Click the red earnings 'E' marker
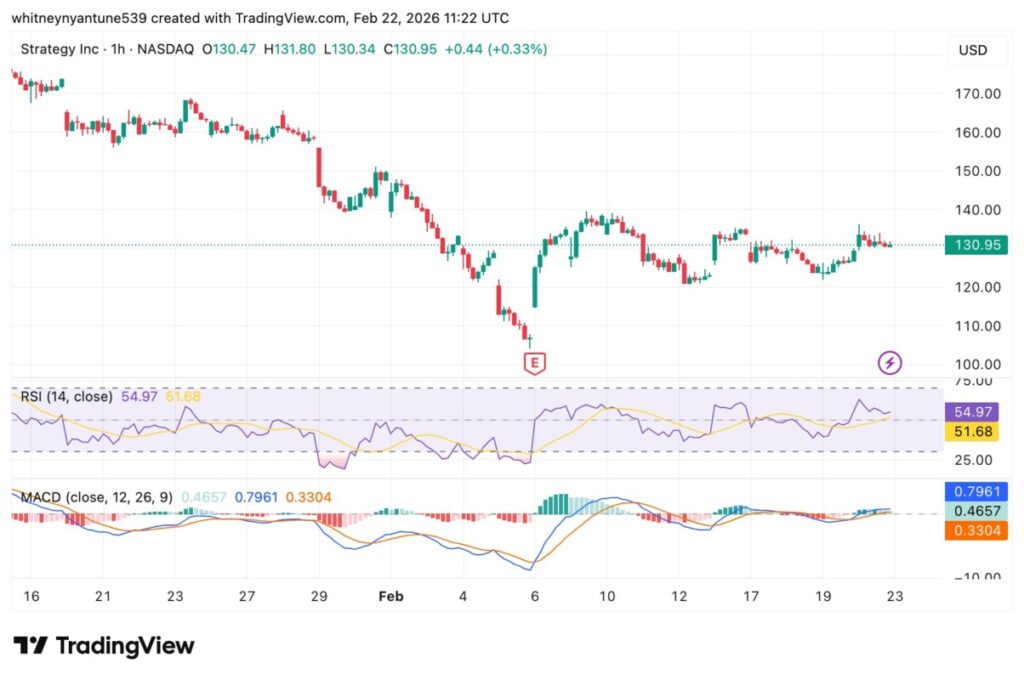Viewport: 1024px width, 680px height. pyautogui.click(x=536, y=362)
